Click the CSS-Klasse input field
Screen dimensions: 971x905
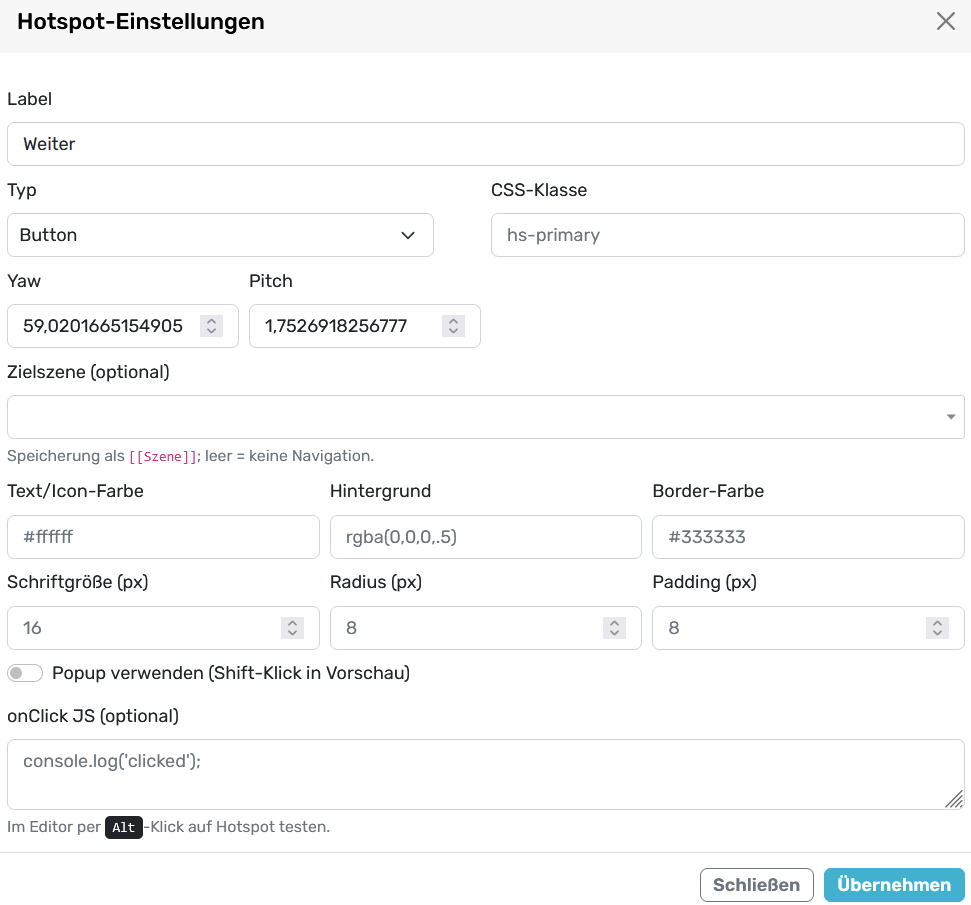(727, 235)
